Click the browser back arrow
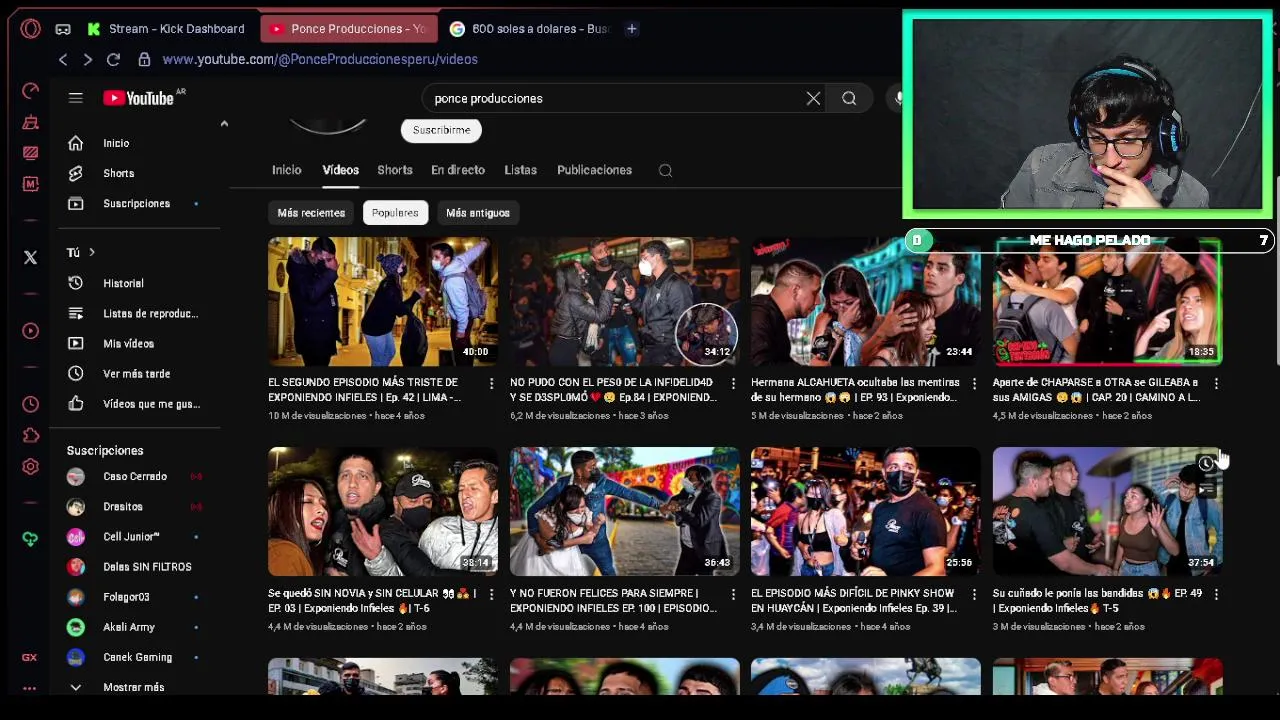 63,60
